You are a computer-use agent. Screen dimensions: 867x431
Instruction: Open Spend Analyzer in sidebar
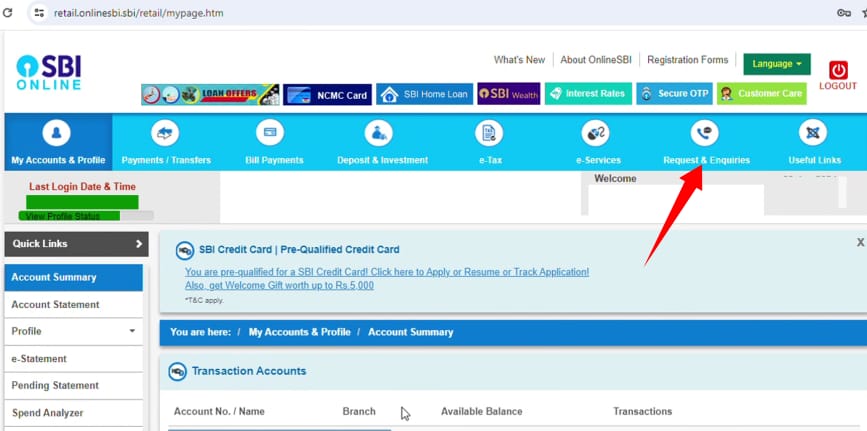tap(74, 413)
